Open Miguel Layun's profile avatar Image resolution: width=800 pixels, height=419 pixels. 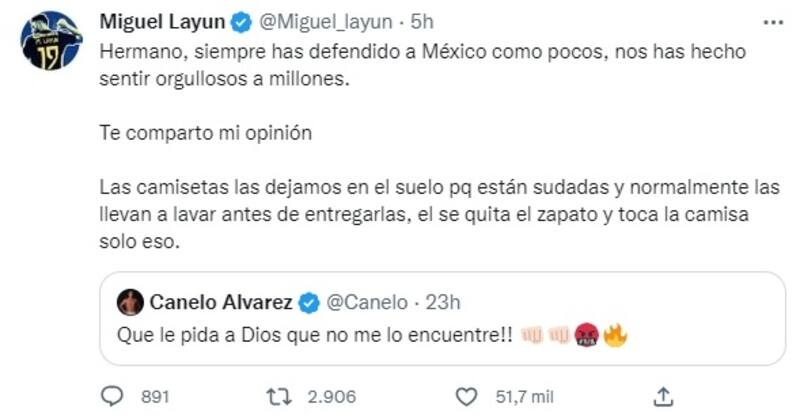51,39
